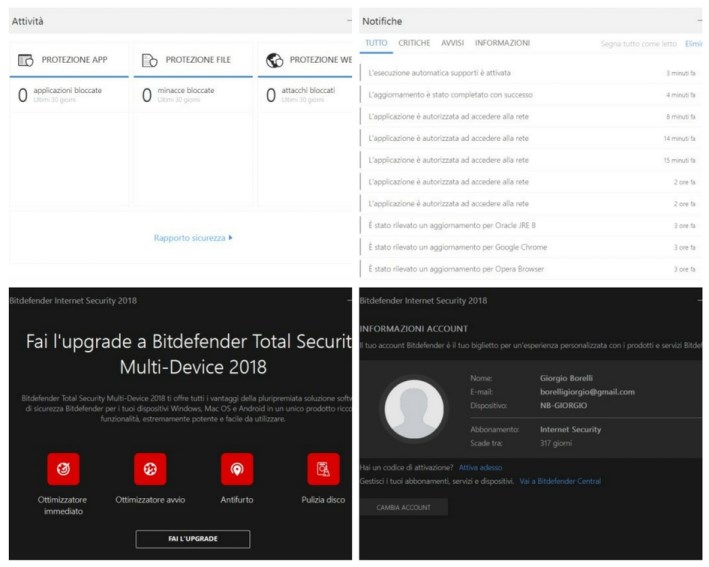Click the Attività panel header
Image resolution: width=709 pixels, height=567 pixels.
180,21
